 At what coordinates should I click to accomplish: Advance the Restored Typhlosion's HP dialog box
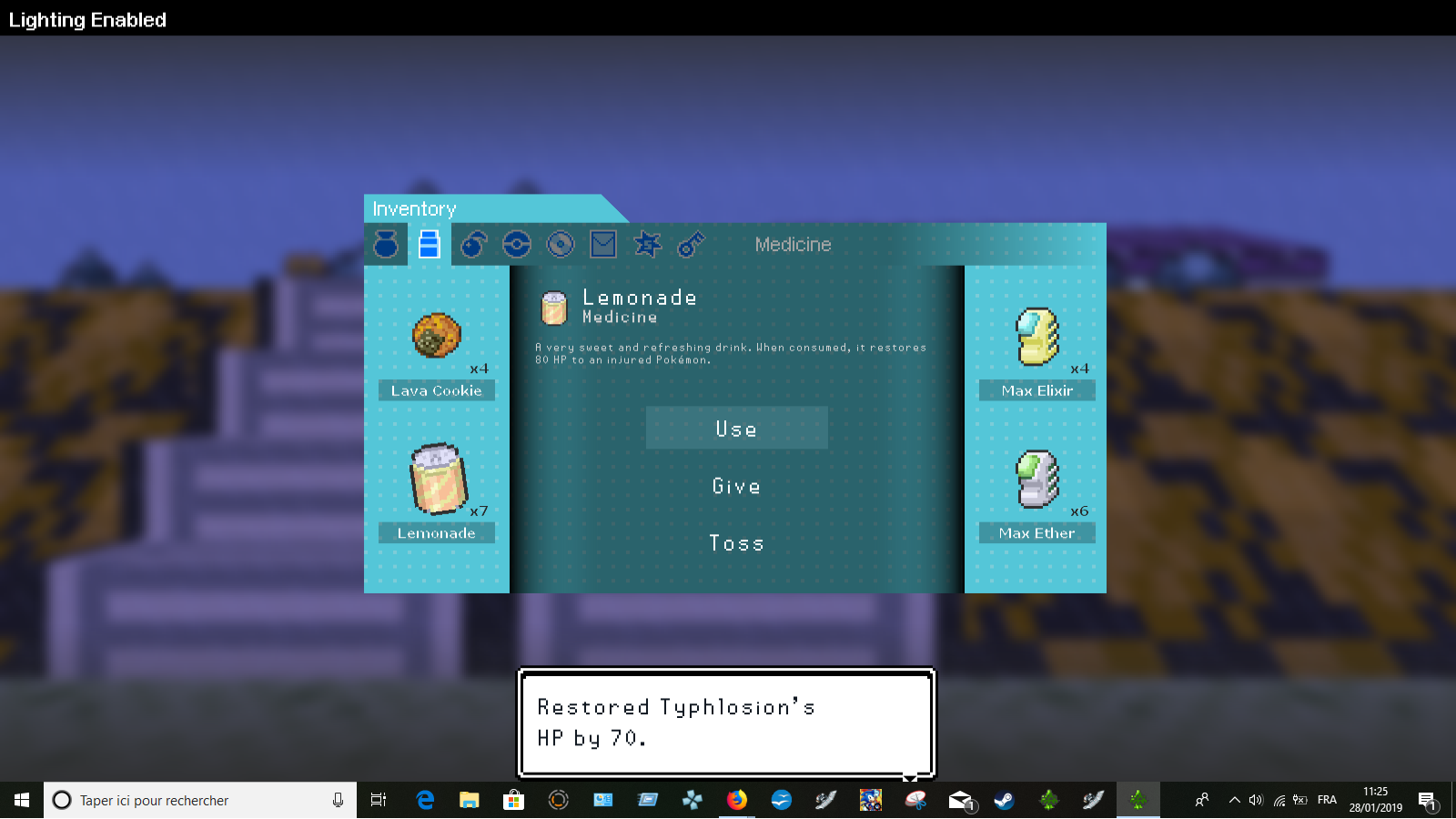click(726, 723)
